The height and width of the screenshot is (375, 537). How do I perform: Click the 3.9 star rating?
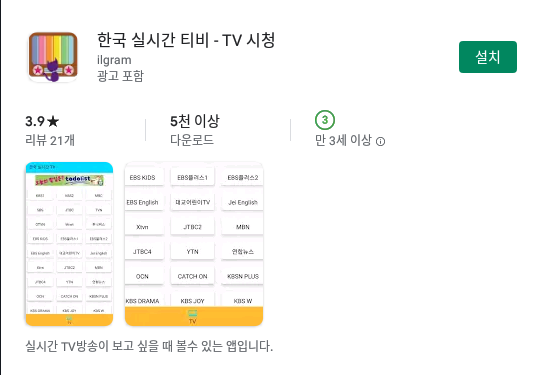tap(42, 121)
